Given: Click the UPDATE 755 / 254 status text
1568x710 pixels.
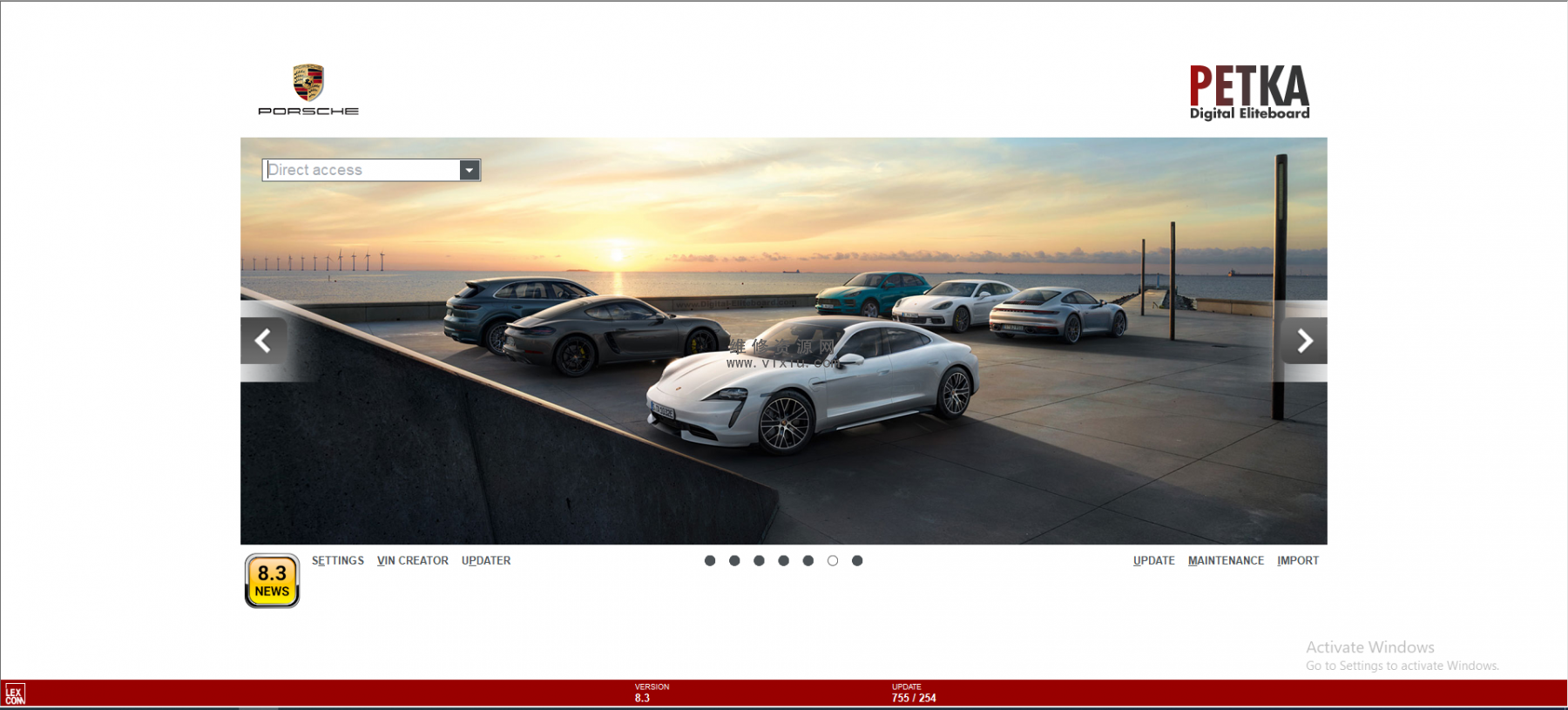Looking at the screenshot, I should coord(914,693).
